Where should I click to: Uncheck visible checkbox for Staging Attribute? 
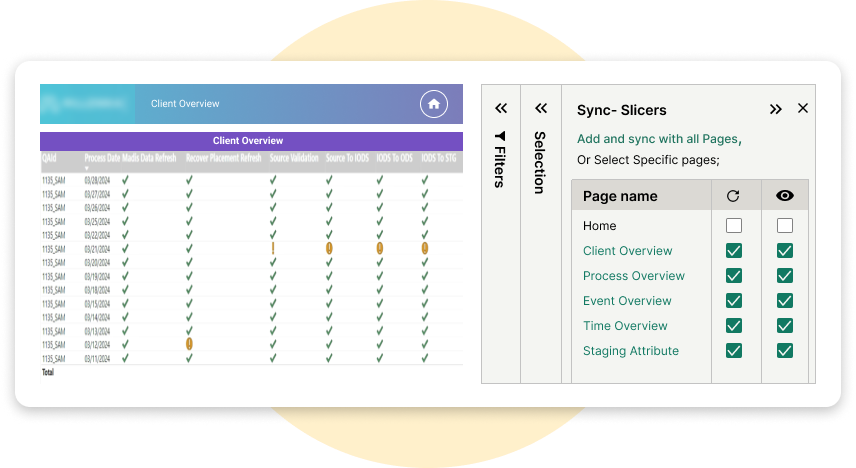785,351
